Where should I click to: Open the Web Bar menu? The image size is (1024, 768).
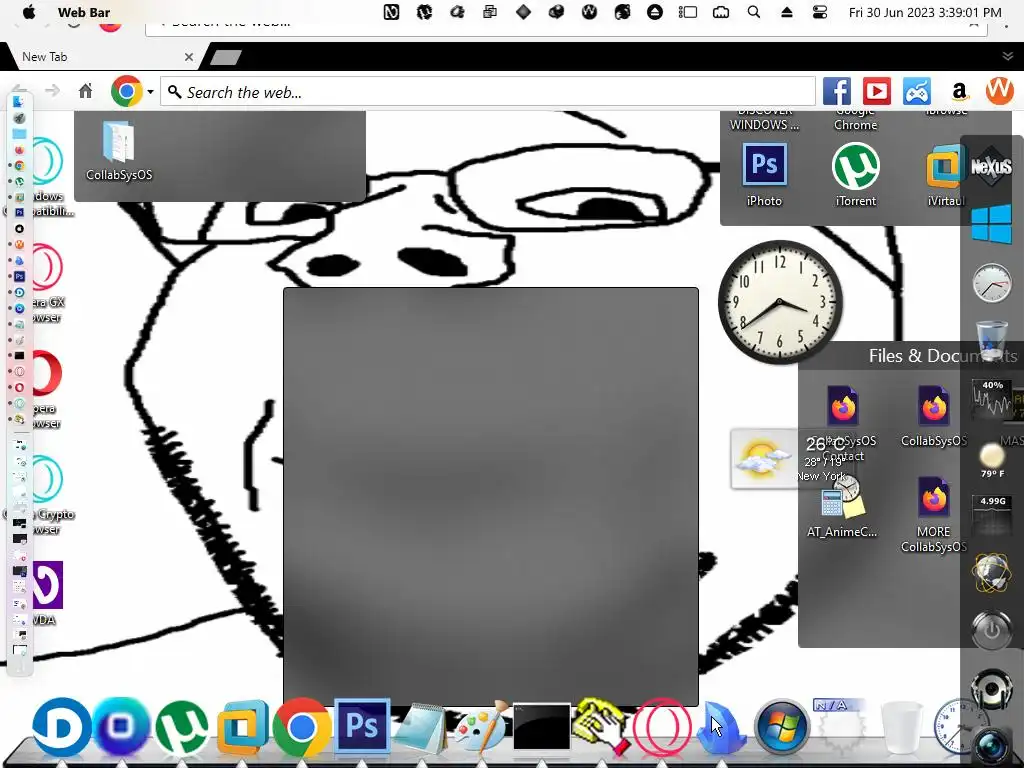point(84,12)
